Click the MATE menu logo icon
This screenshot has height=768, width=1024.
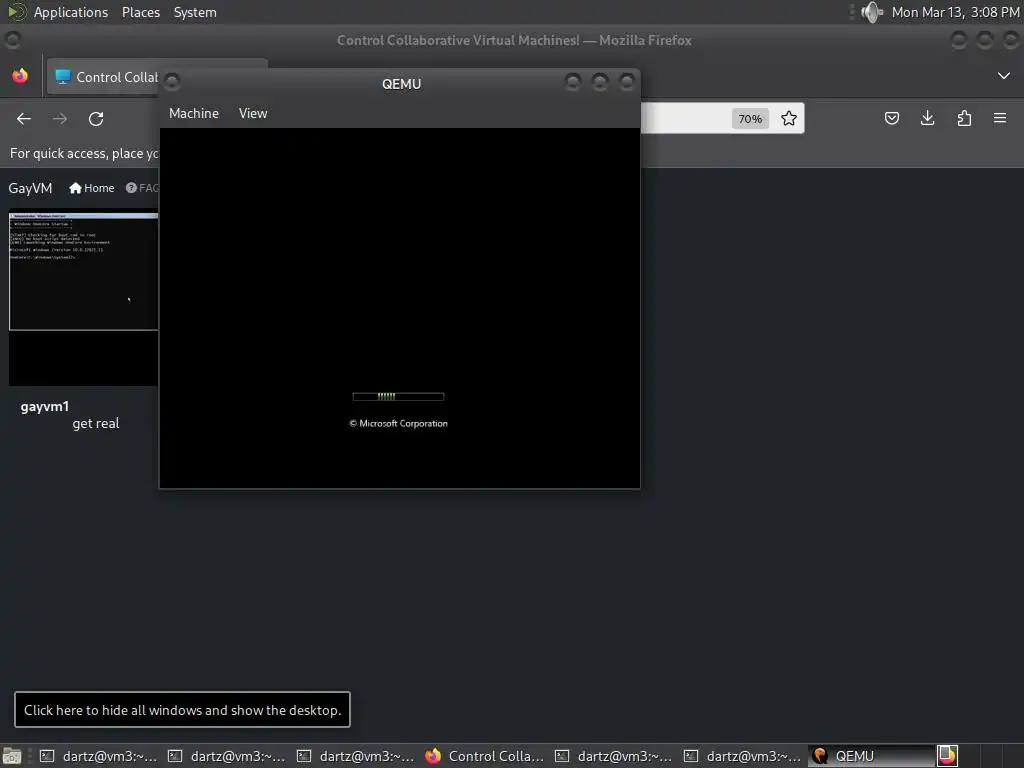click(16, 12)
